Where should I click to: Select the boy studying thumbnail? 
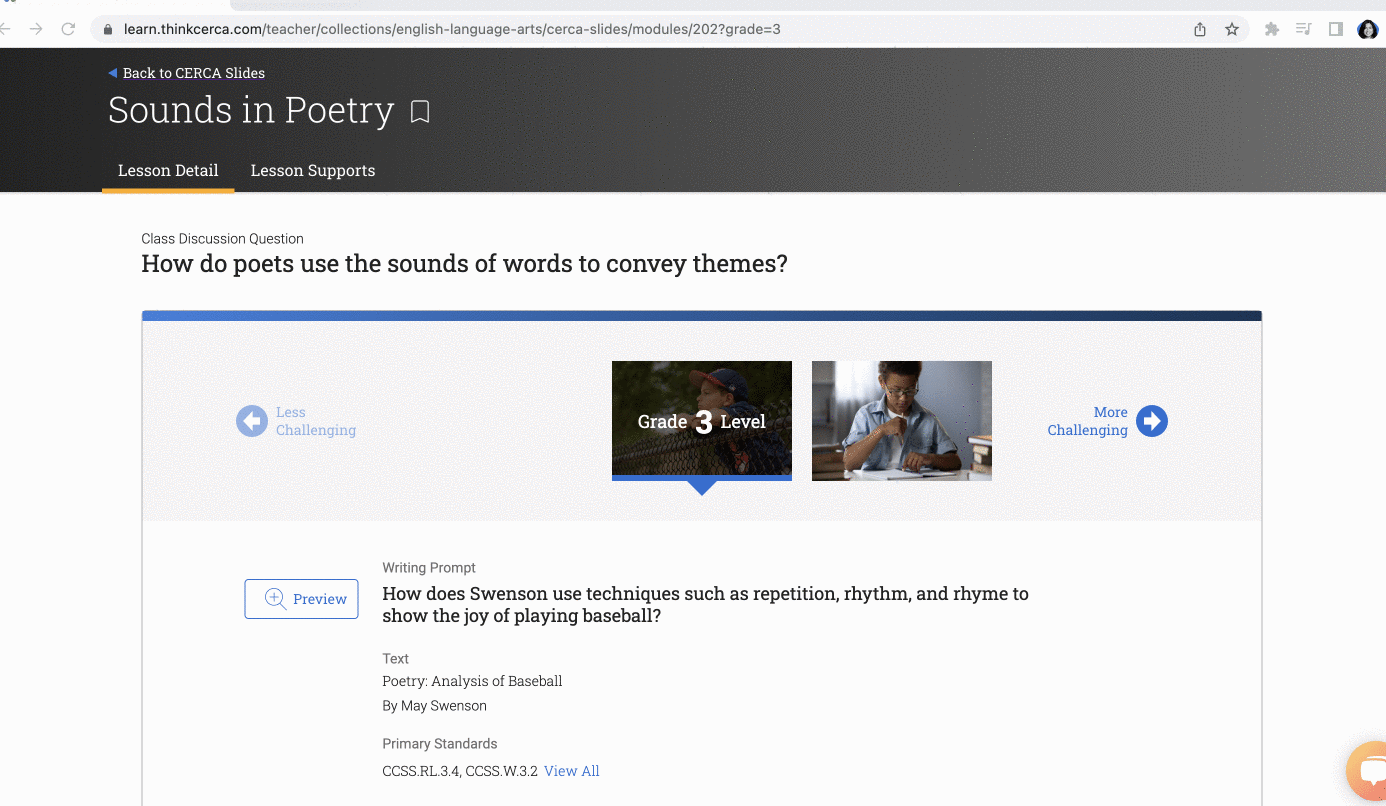(902, 420)
